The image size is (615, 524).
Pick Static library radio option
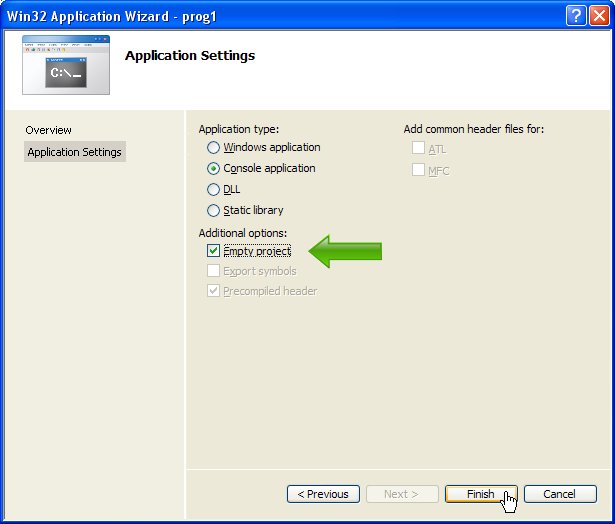pyautogui.click(x=213, y=210)
